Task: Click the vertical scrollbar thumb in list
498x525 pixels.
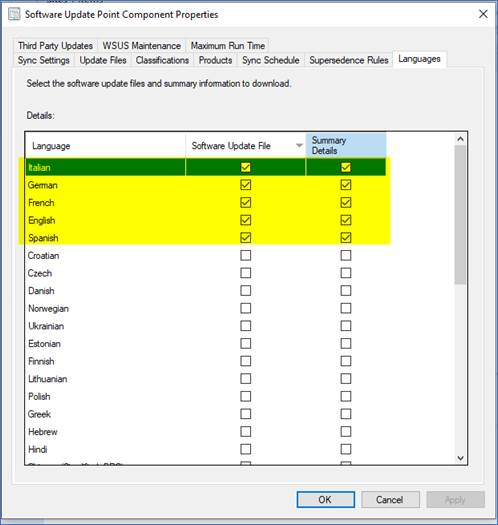Action: pos(460,214)
